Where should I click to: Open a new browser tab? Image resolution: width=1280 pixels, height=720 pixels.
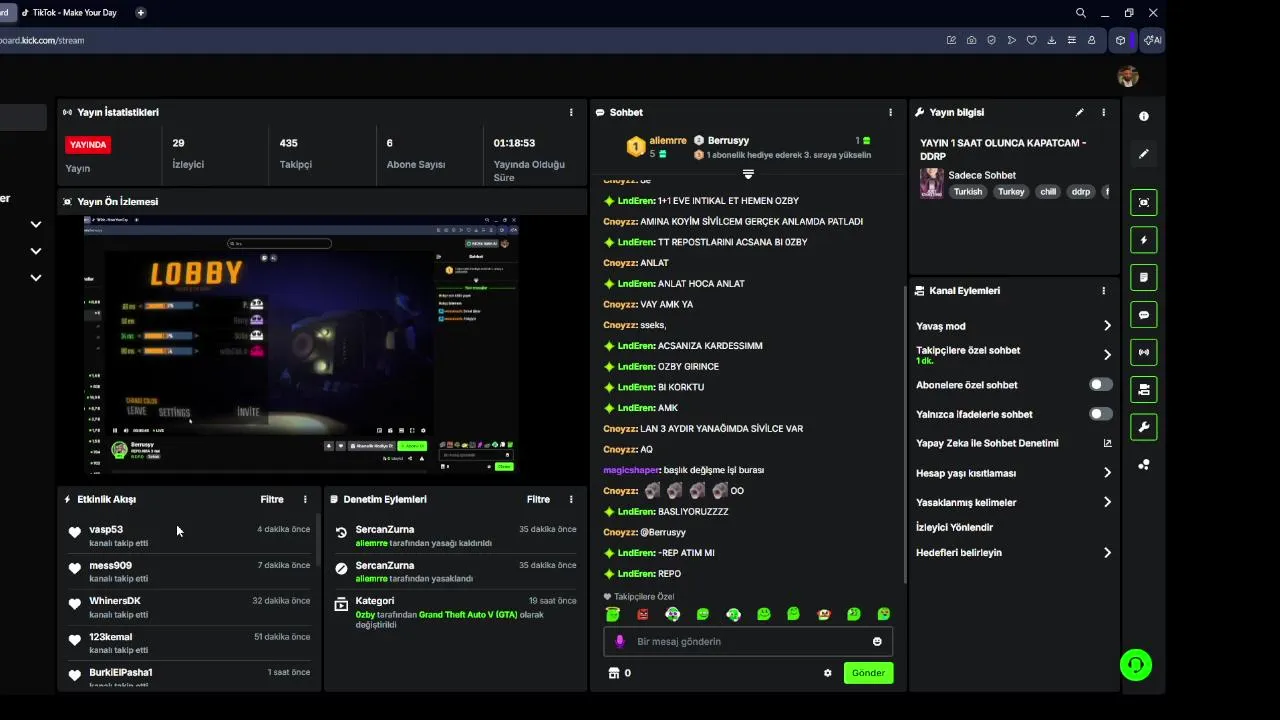click(140, 13)
